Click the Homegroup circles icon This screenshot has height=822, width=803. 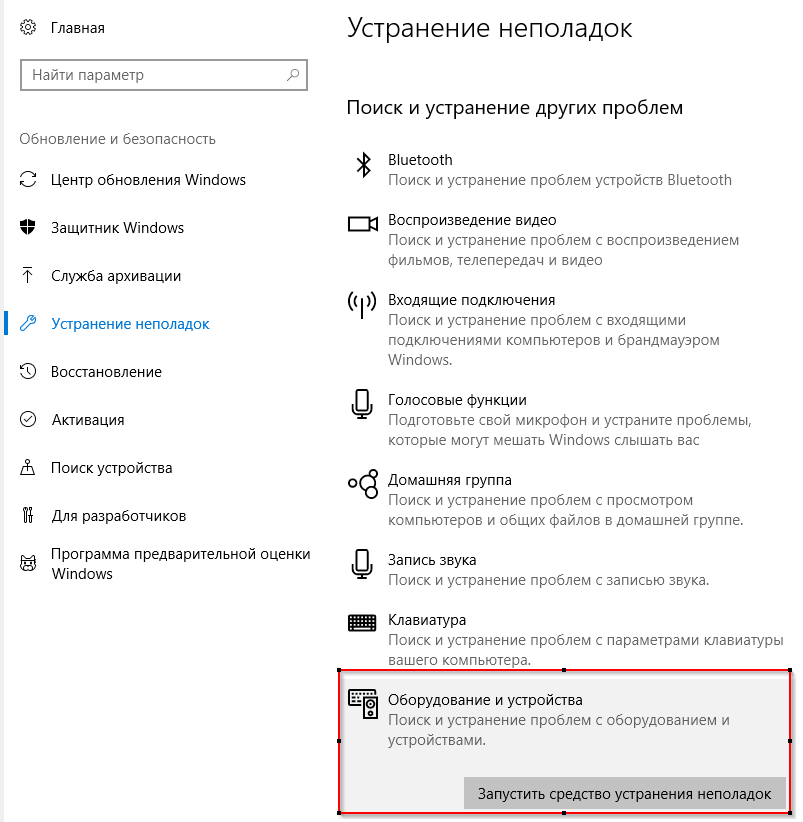(363, 484)
